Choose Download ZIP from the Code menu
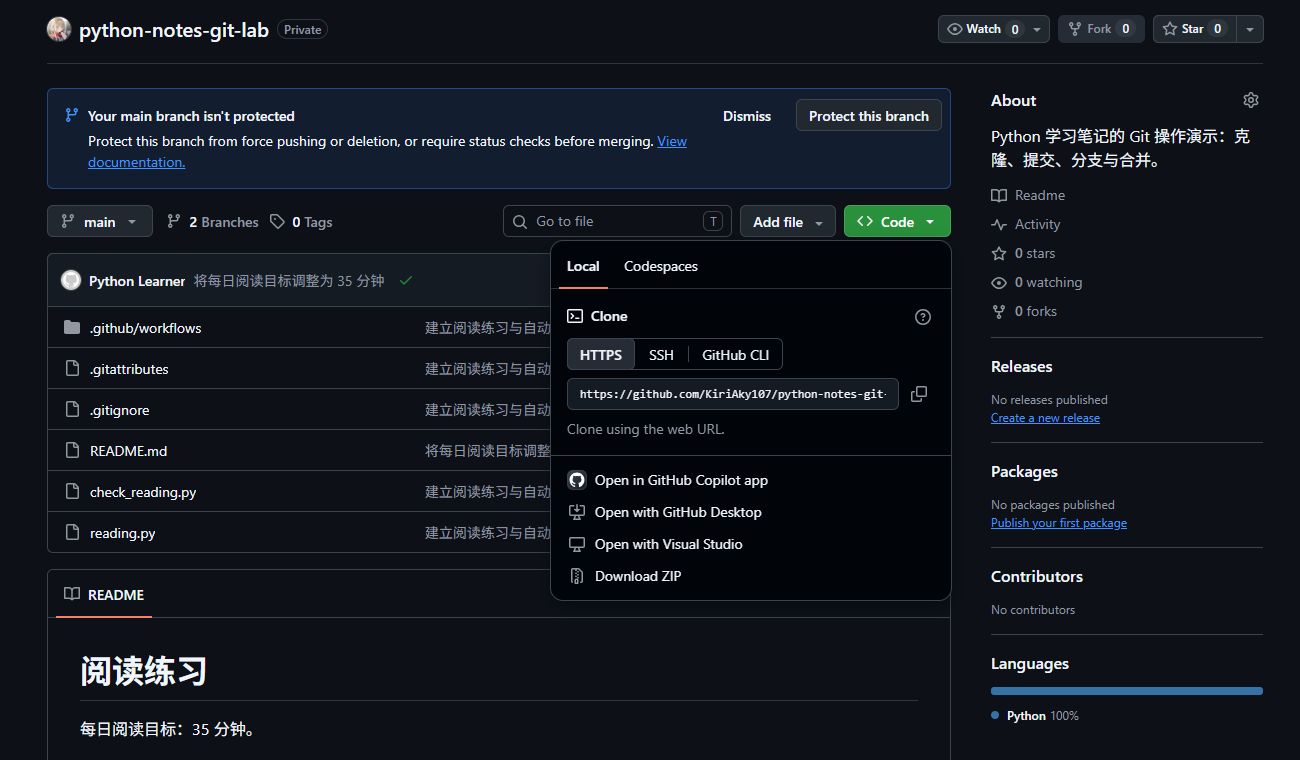 click(x=750, y=576)
